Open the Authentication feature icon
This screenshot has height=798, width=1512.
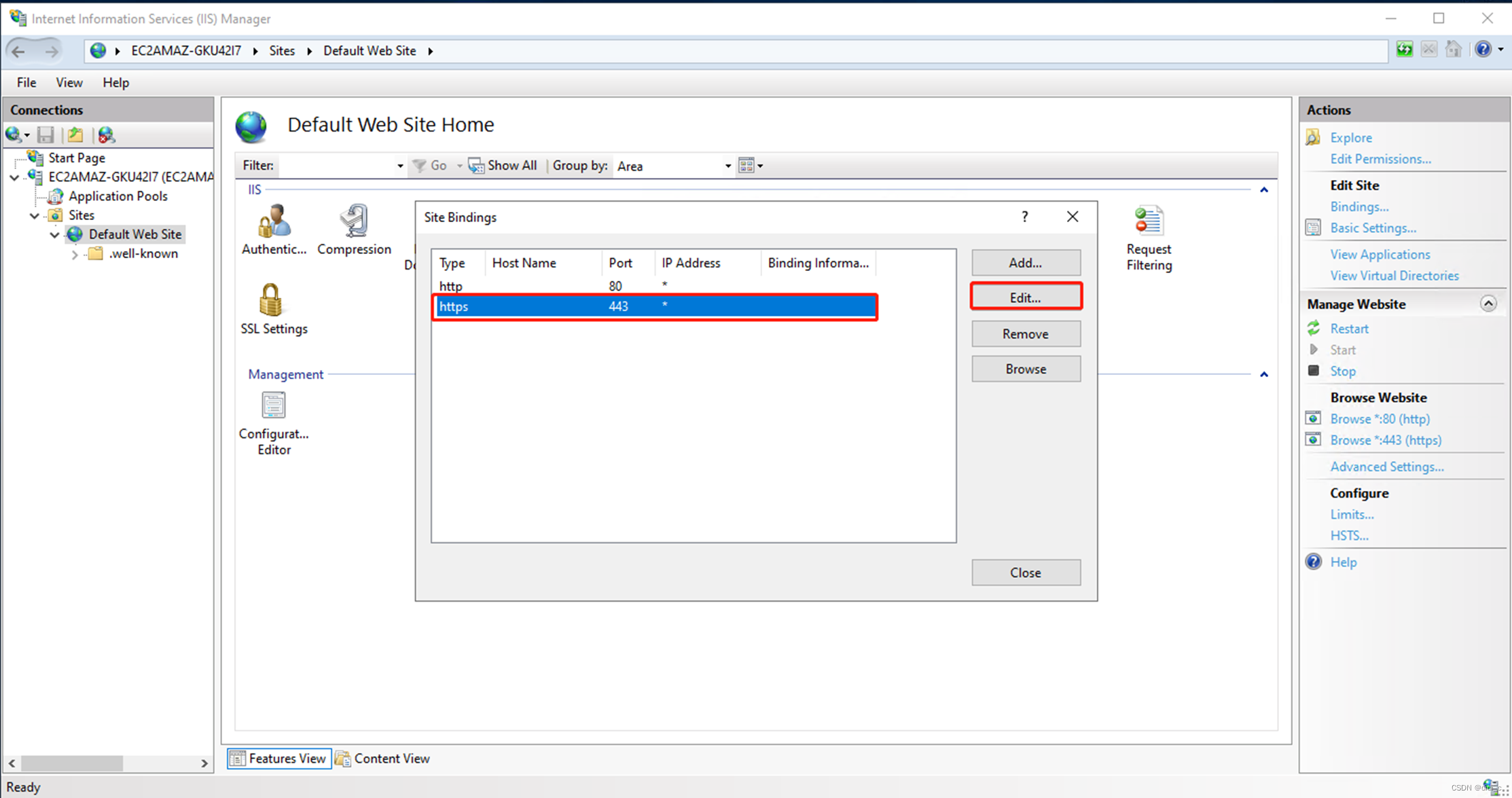(274, 230)
